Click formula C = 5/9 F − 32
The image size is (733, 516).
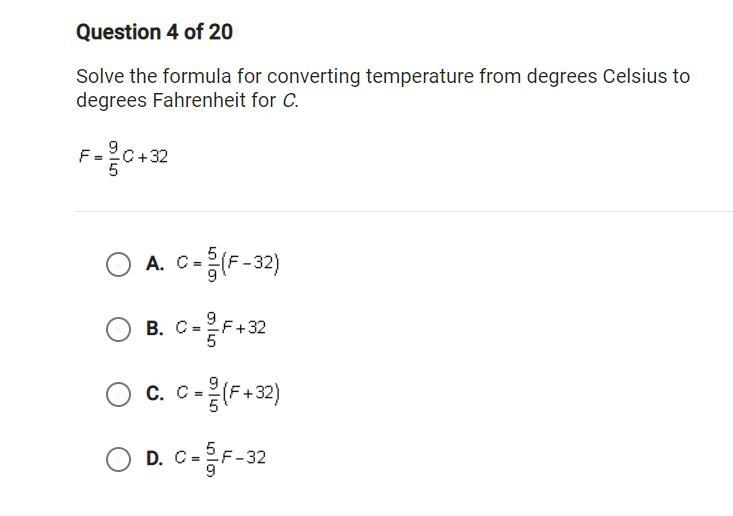[x=221, y=459]
